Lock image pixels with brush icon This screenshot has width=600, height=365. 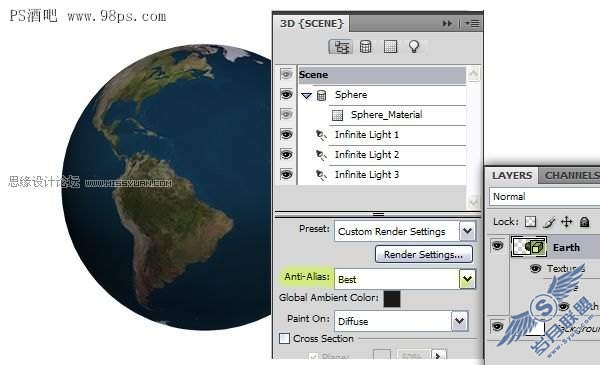click(x=549, y=222)
